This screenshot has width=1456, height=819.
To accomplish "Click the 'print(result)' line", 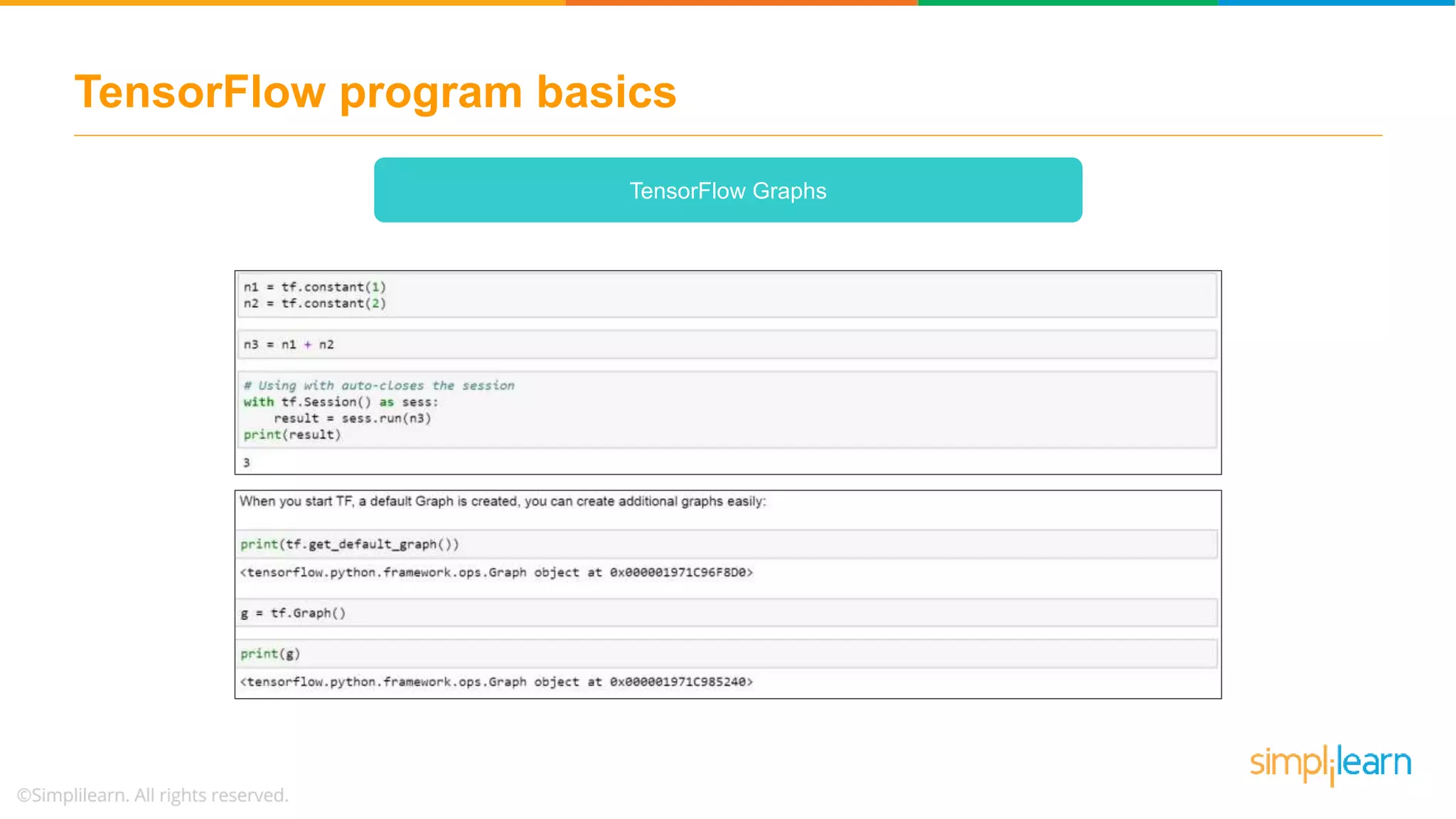I will point(292,434).
